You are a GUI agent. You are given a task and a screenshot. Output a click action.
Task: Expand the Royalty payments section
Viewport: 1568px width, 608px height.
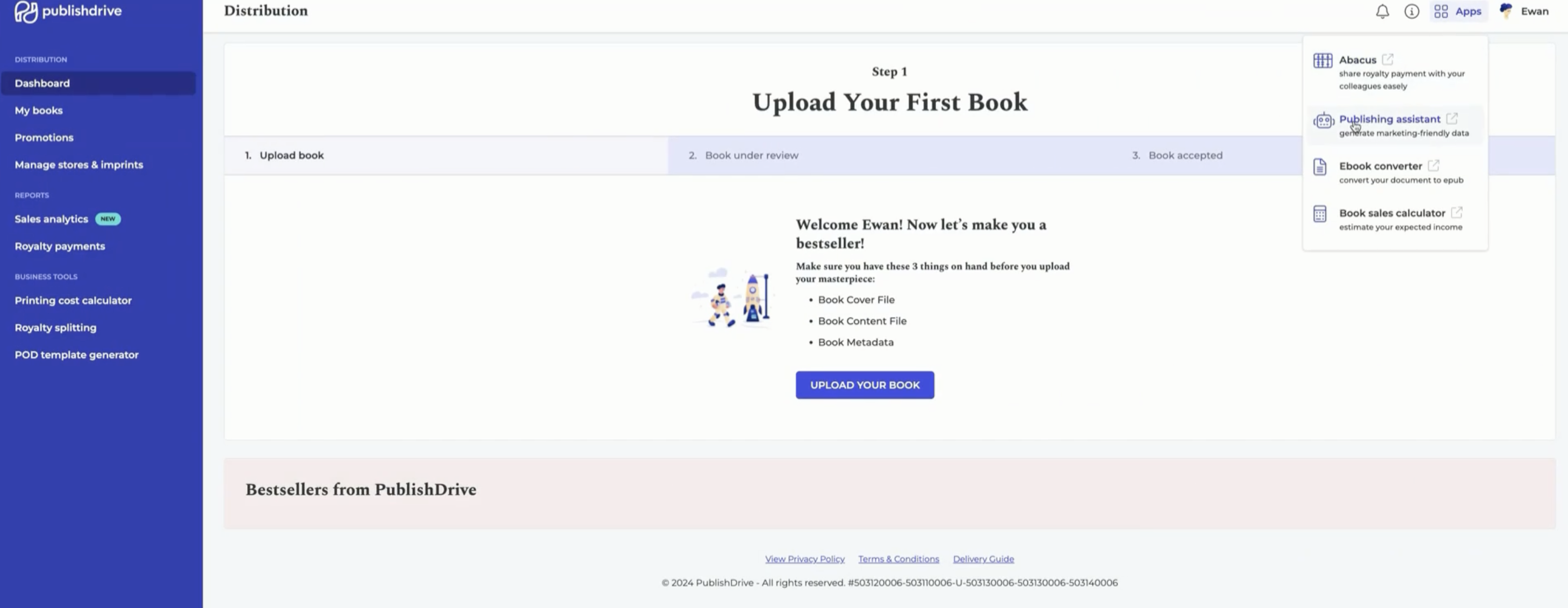pyautogui.click(x=60, y=246)
